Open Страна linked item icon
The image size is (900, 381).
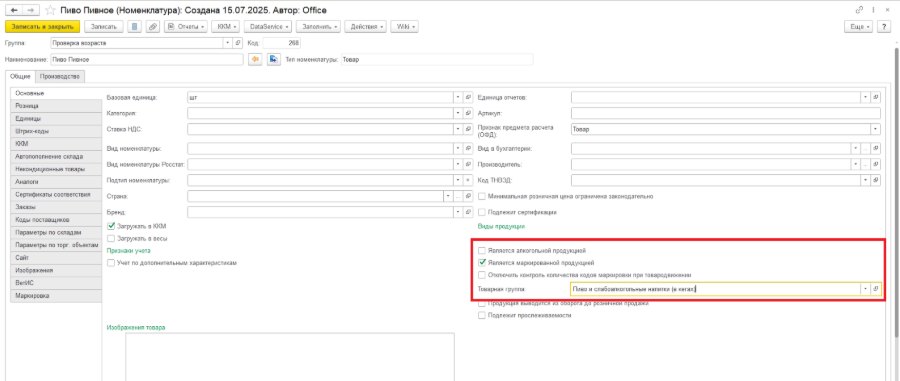[467, 196]
